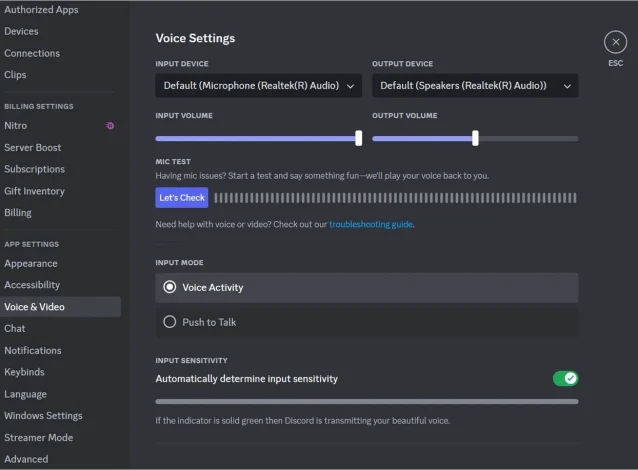Click the ESC close circle icon
Viewport: 638px width, 470px height.
[x=615, y=42]
